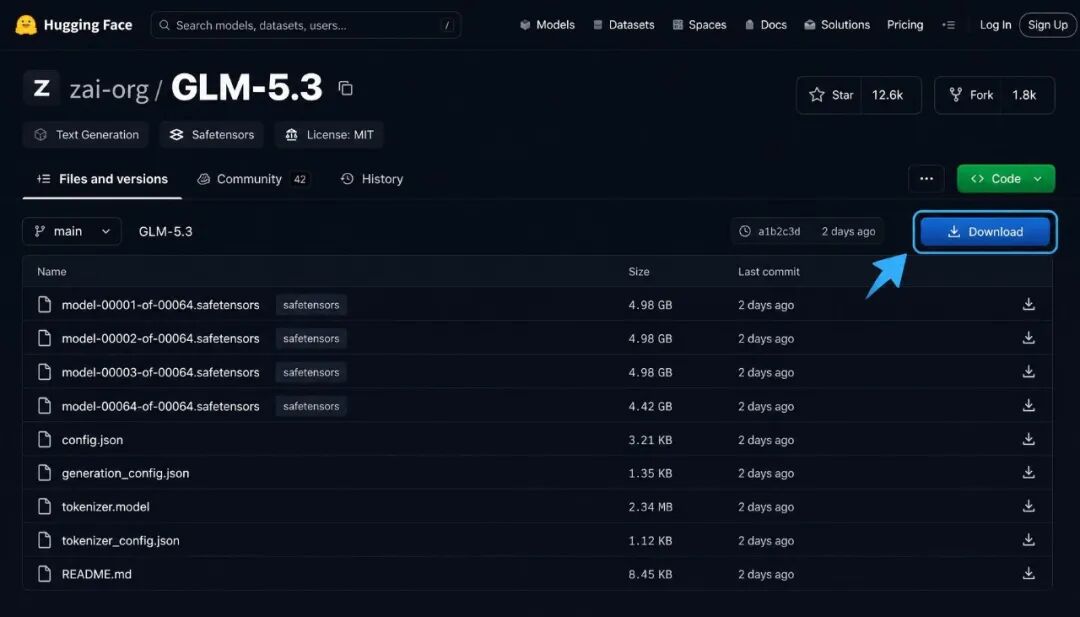Open the more navigation menu icon

[948, 25]
